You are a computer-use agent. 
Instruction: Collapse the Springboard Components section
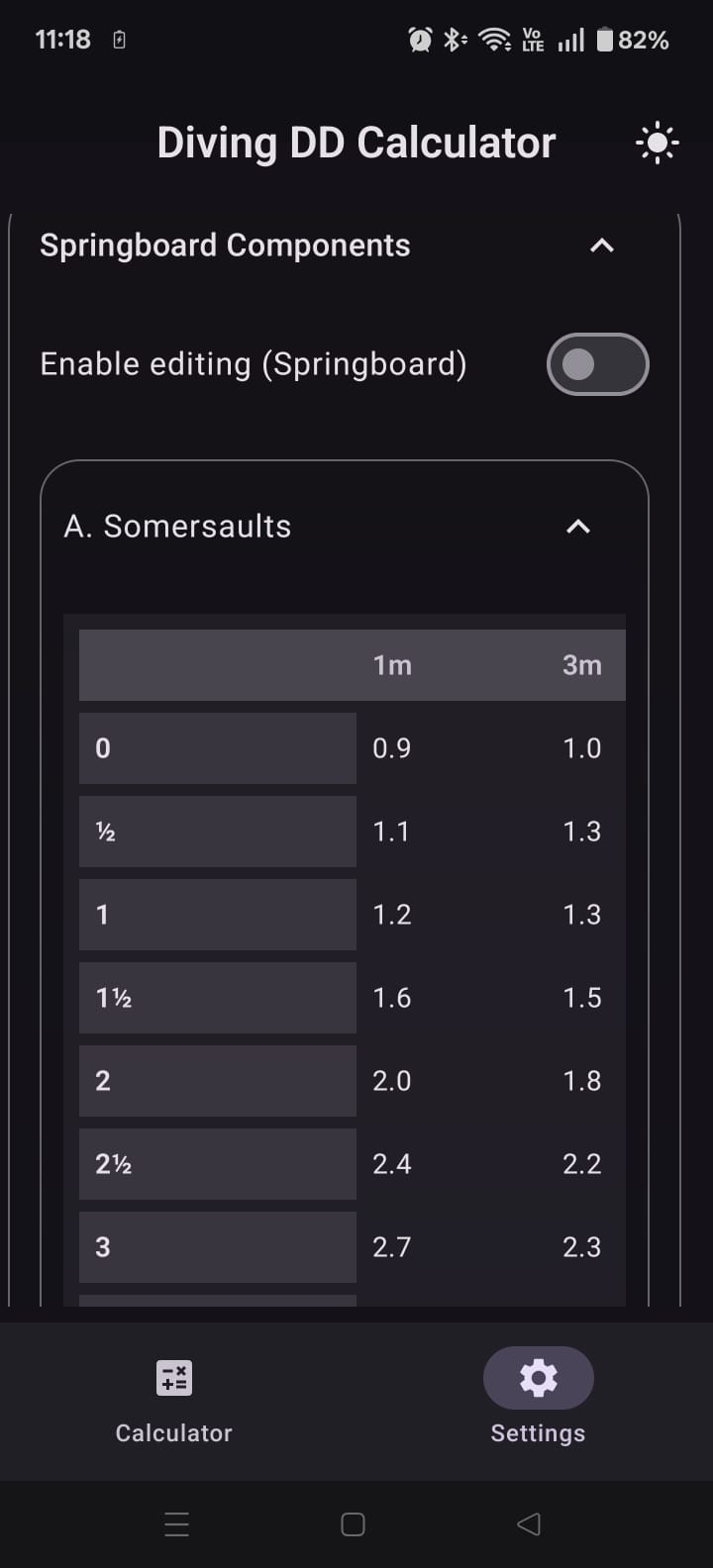click(x=601, y=245)
